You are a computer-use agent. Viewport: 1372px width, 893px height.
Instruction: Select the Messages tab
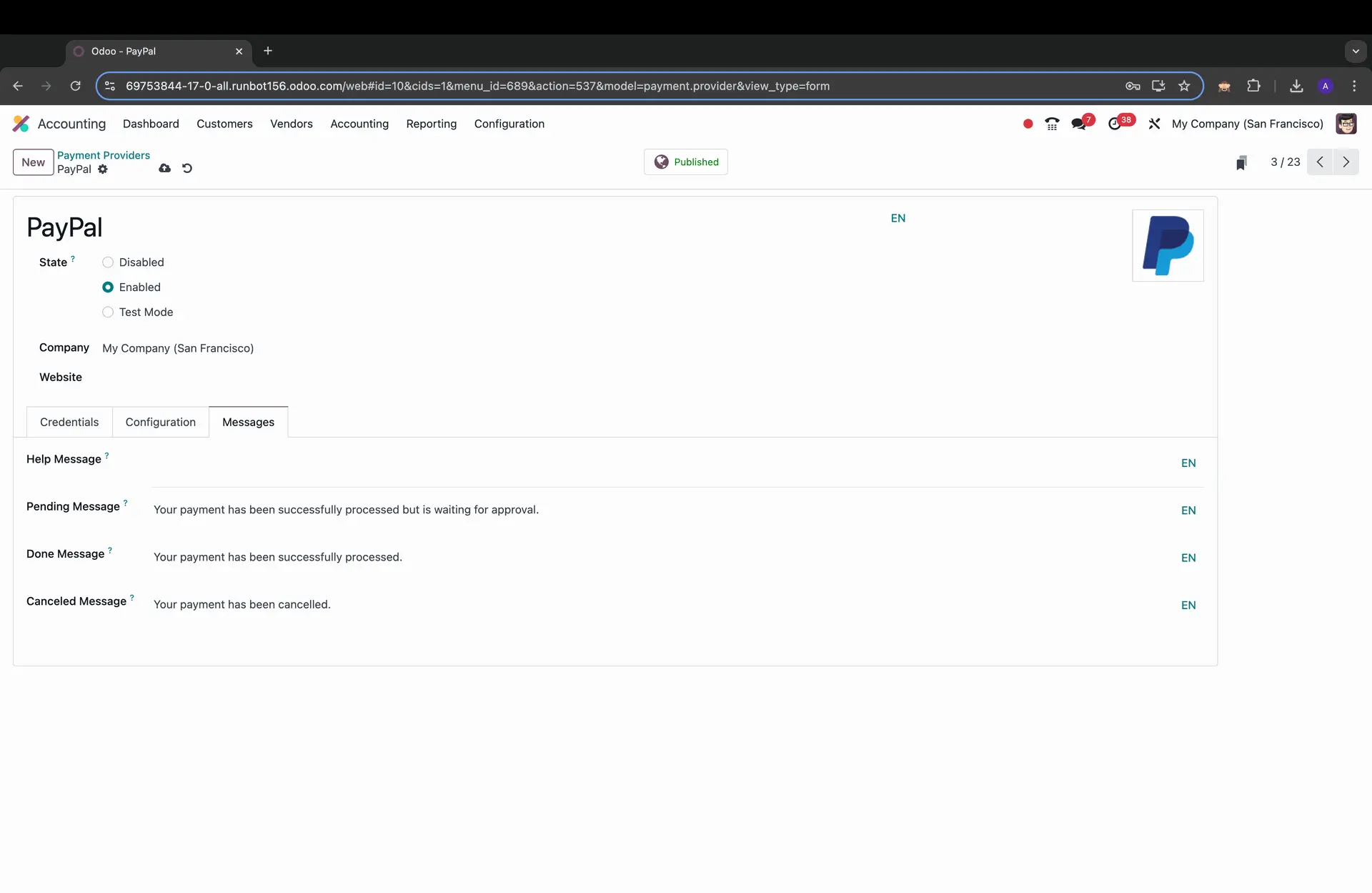pyautogui.click(x=248, y=422)
